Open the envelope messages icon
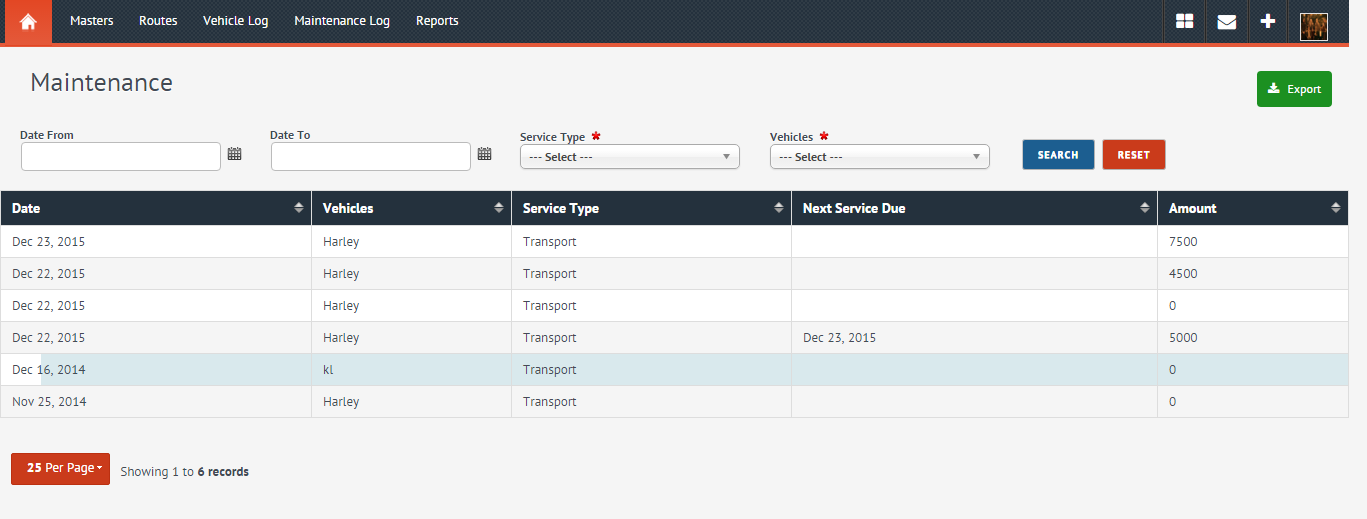This screenshot has width=1367, height=519. click(1226, 21)
